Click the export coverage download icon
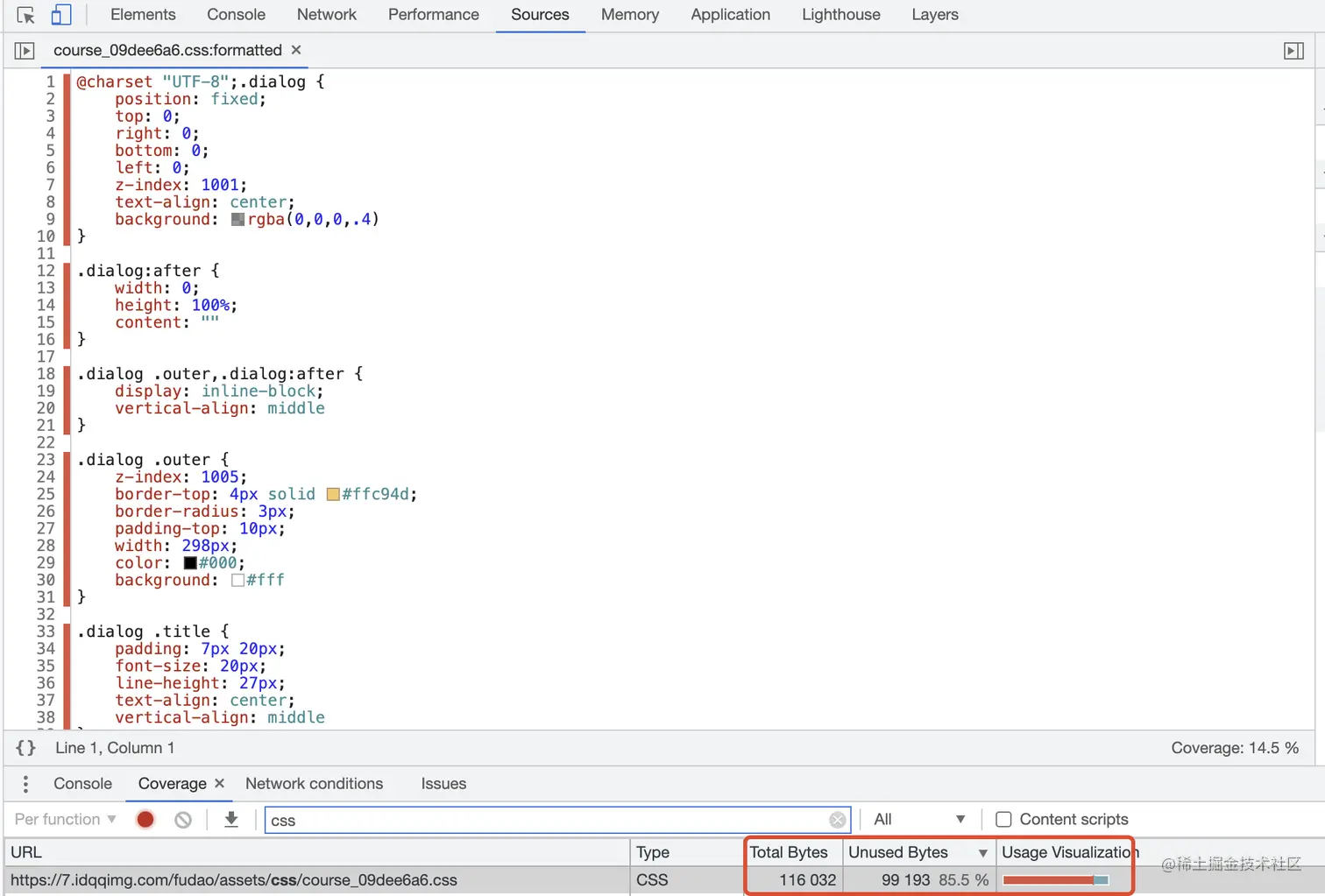Screen dimensions: 1325x896 [x=231, y=819]
